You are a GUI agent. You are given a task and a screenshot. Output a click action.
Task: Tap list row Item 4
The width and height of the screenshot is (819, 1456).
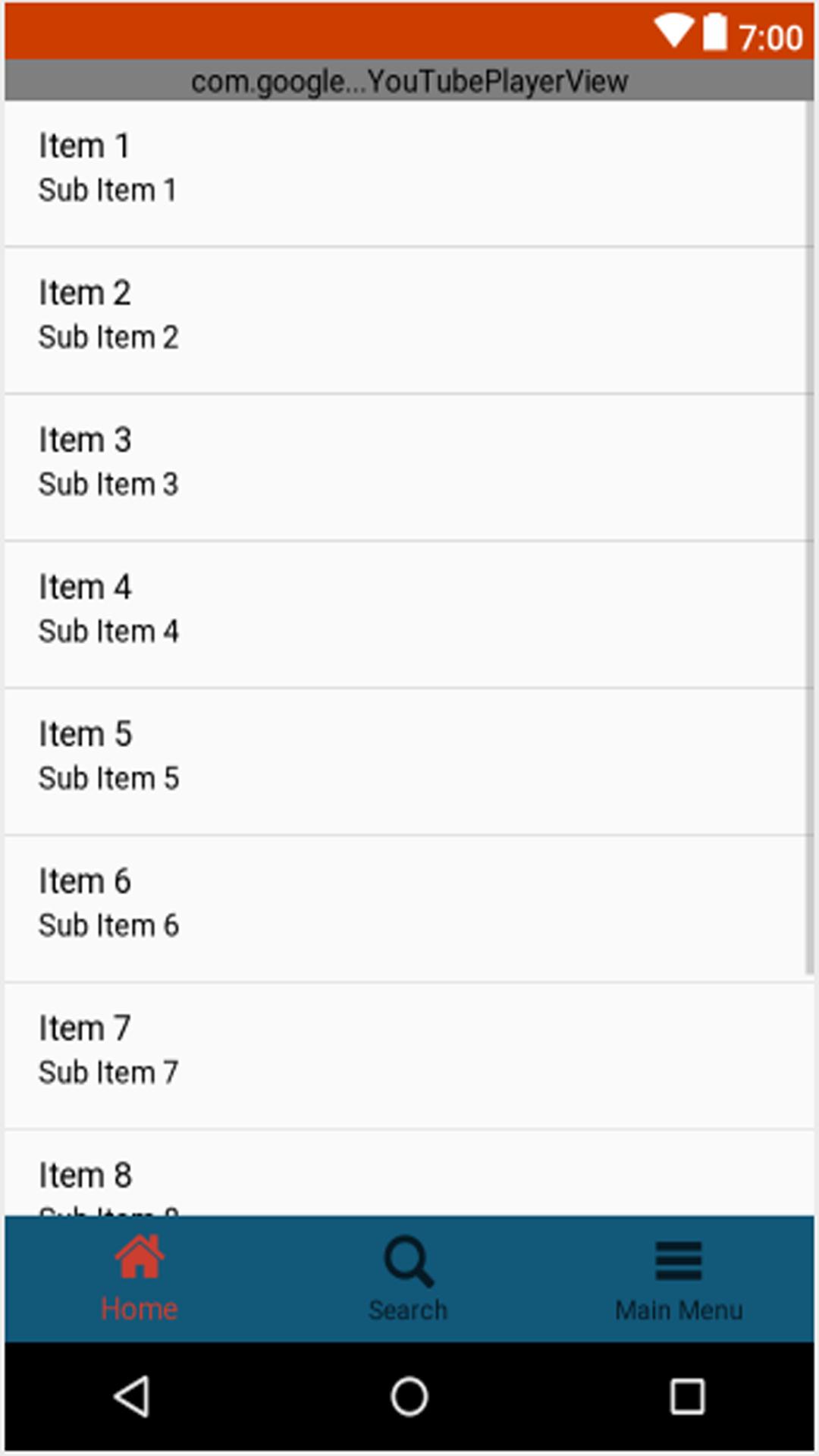pyautogui.click(x=406, y=615)
